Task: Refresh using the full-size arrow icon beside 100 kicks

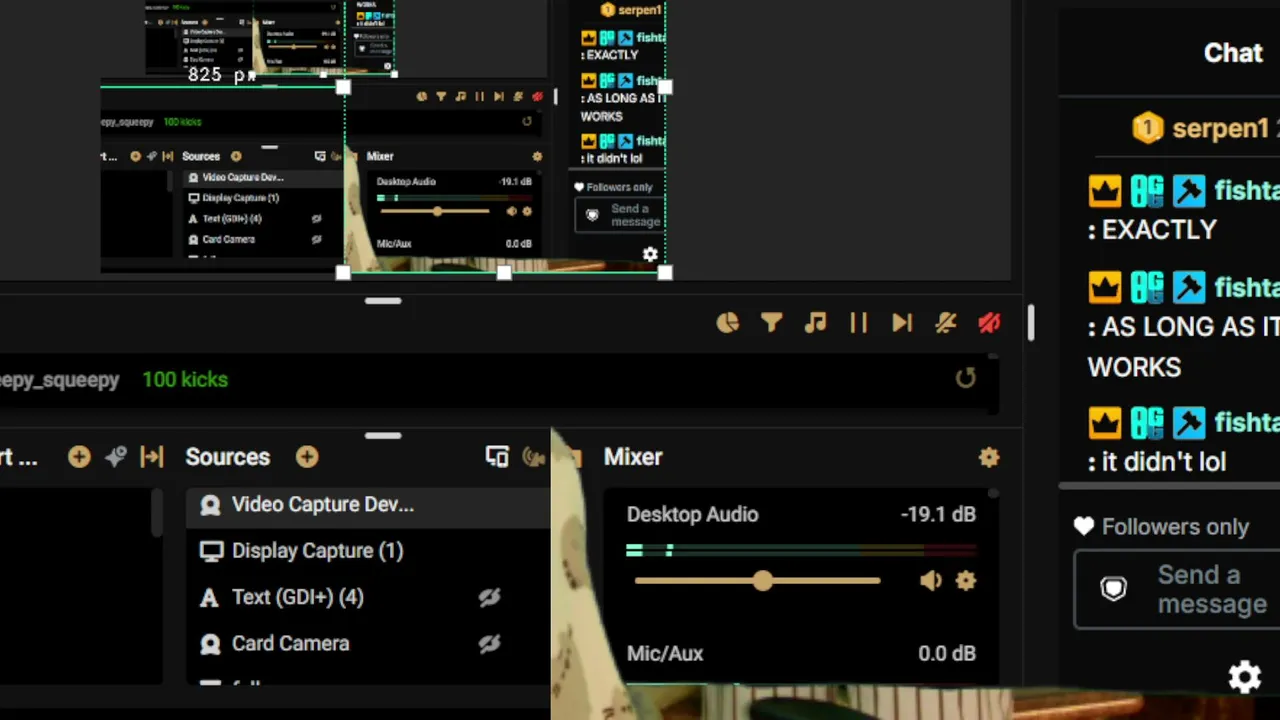Action: tap(965, 378)
